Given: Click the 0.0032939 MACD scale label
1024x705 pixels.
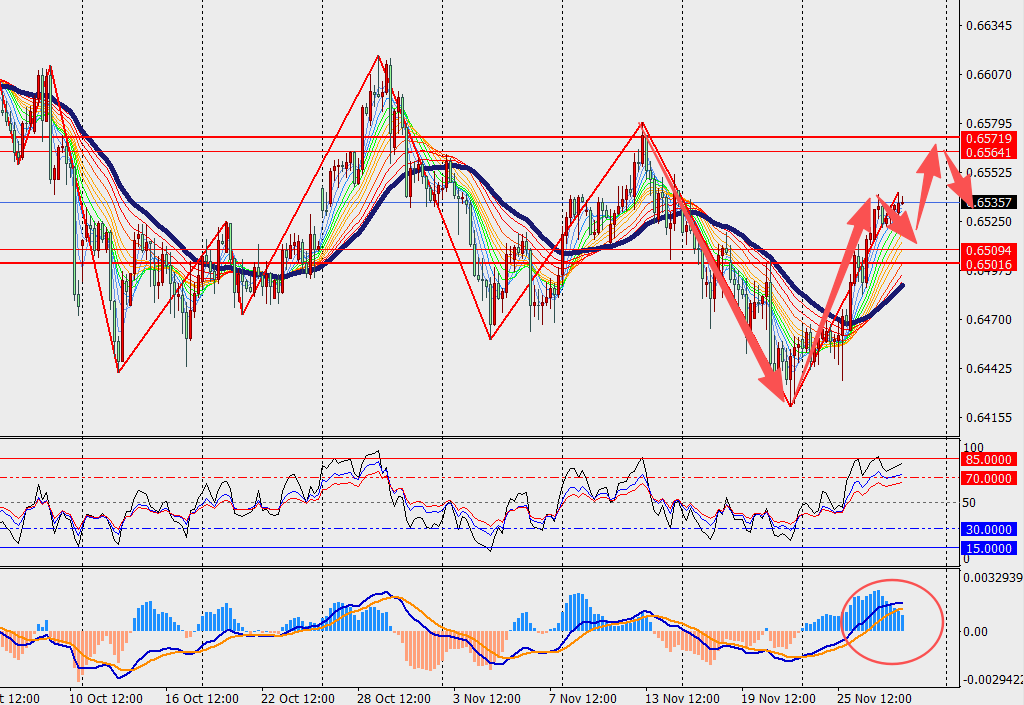Looking at the screenshot, I should pyautogui.click(x=990, y=577).
